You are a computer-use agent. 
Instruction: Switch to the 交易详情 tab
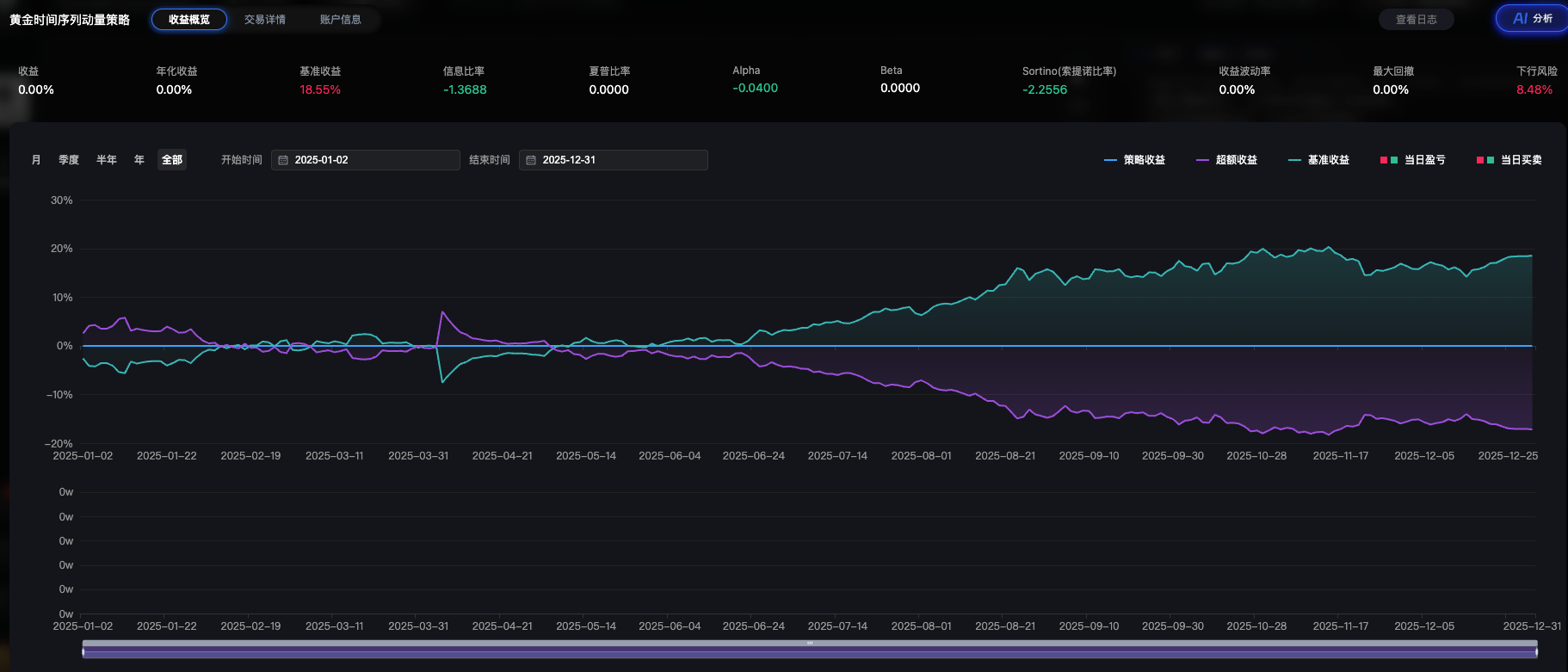coord(265,19)
